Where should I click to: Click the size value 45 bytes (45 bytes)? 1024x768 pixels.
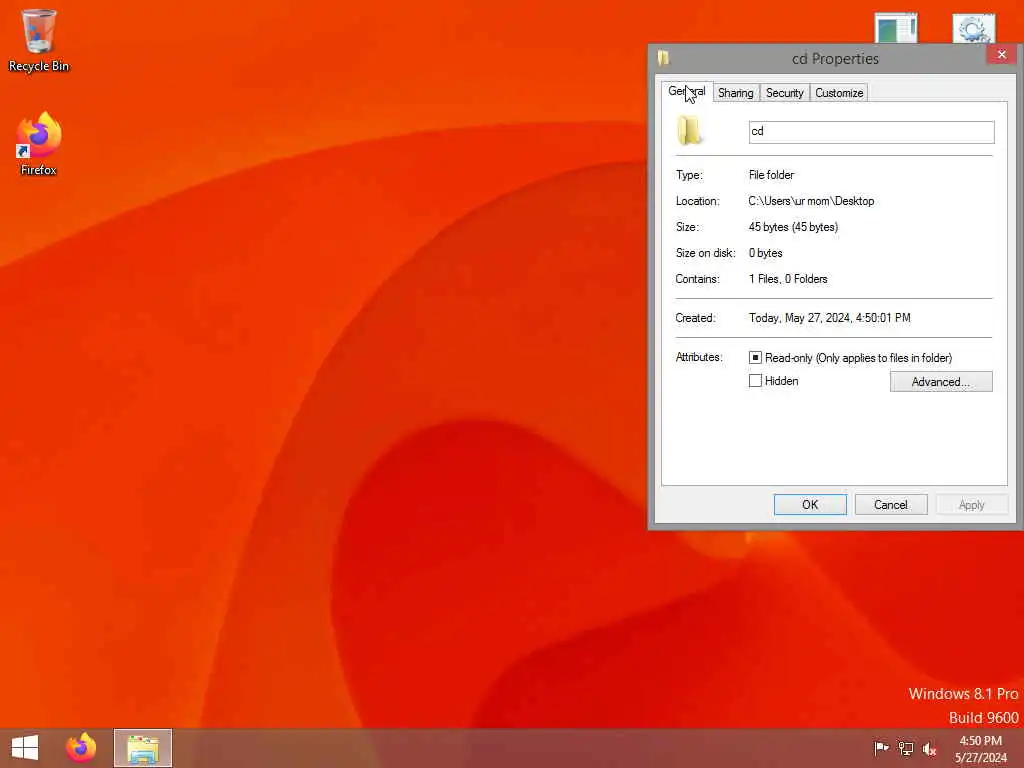[793, 227]
